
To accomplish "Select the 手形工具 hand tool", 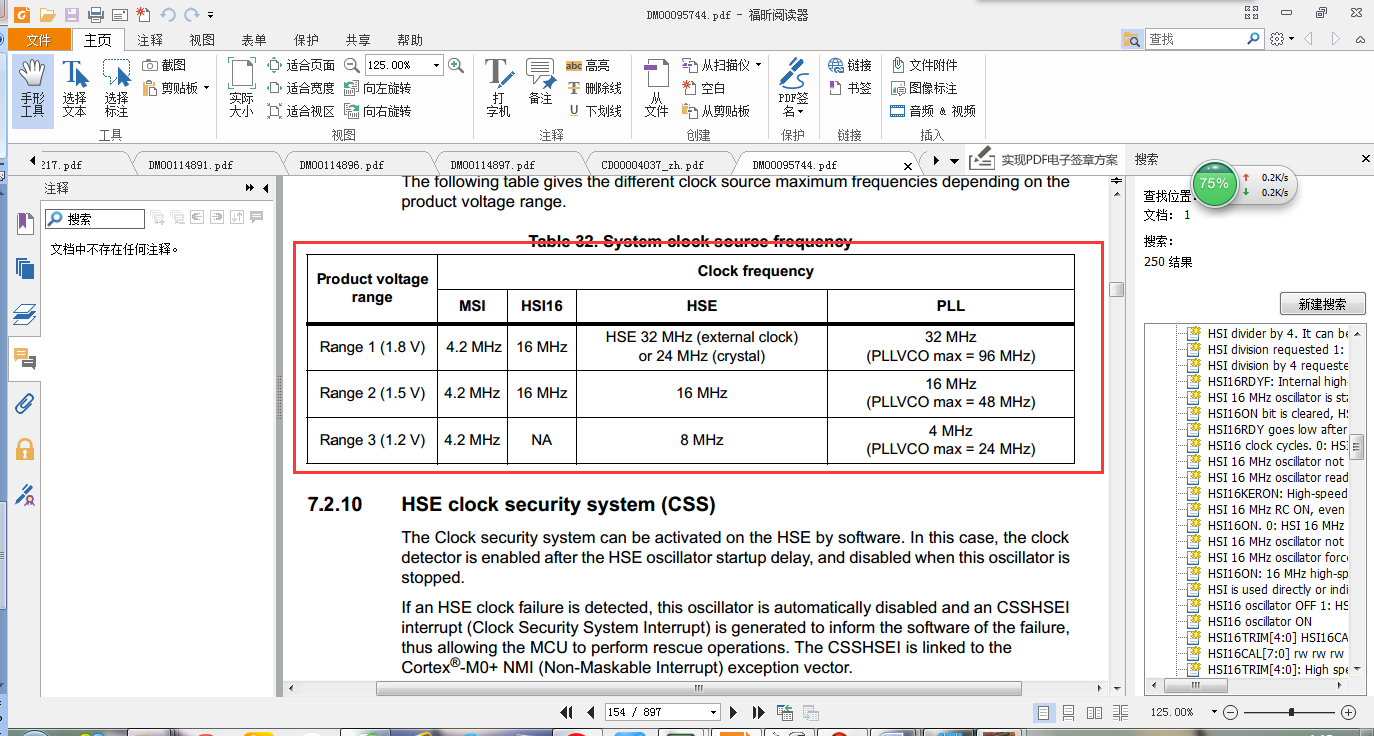I will [32, 88].
